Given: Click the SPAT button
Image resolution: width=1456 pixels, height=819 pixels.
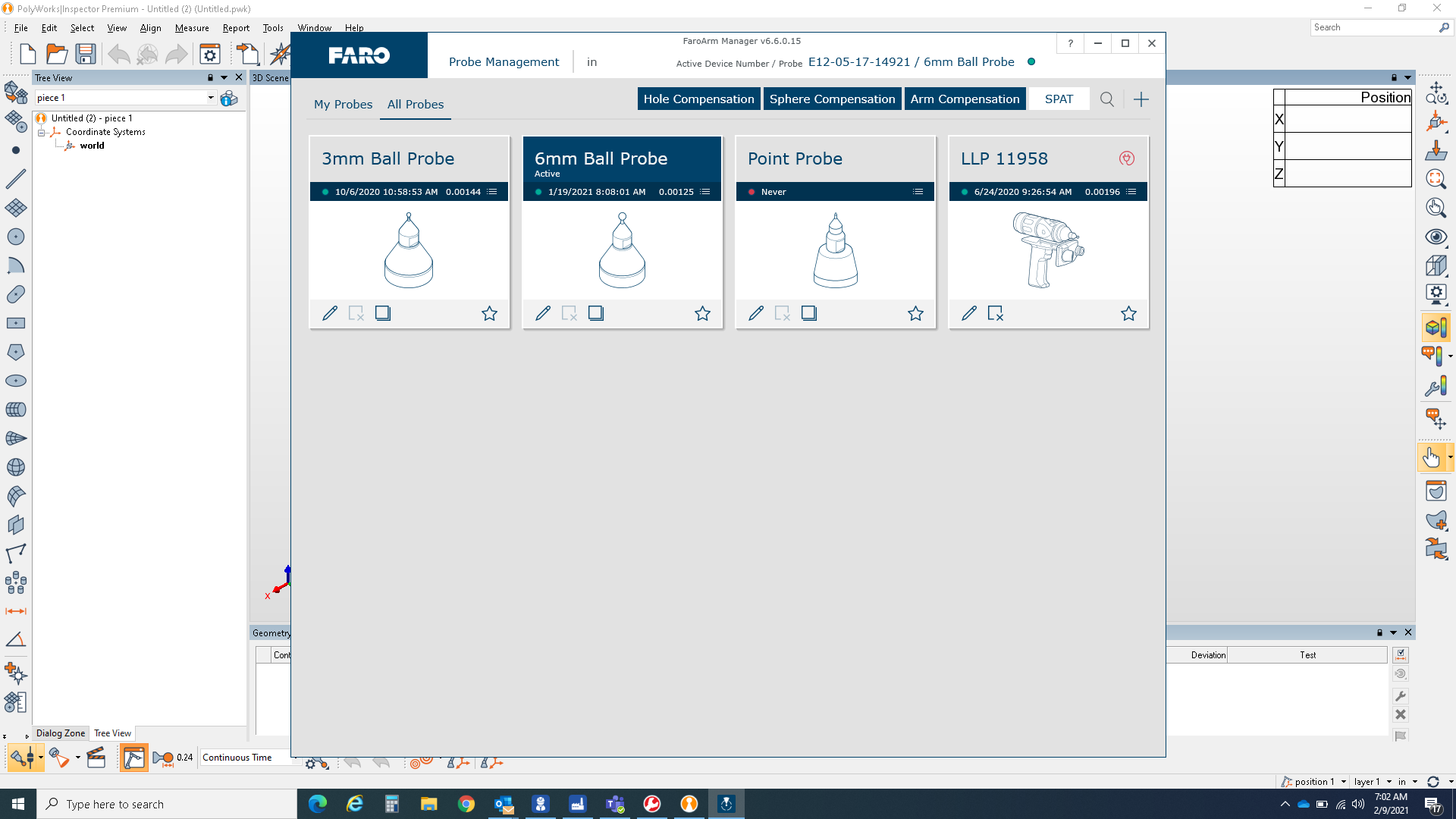Looking at the screenshot, I should point(1059,99).
